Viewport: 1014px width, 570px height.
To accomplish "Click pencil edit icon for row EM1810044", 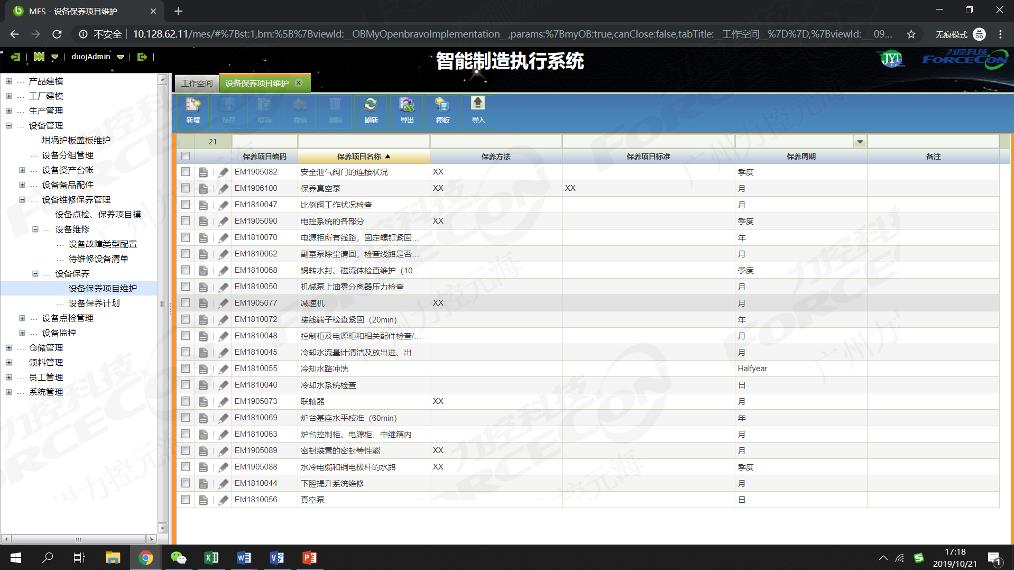I will tap(223, 483).
